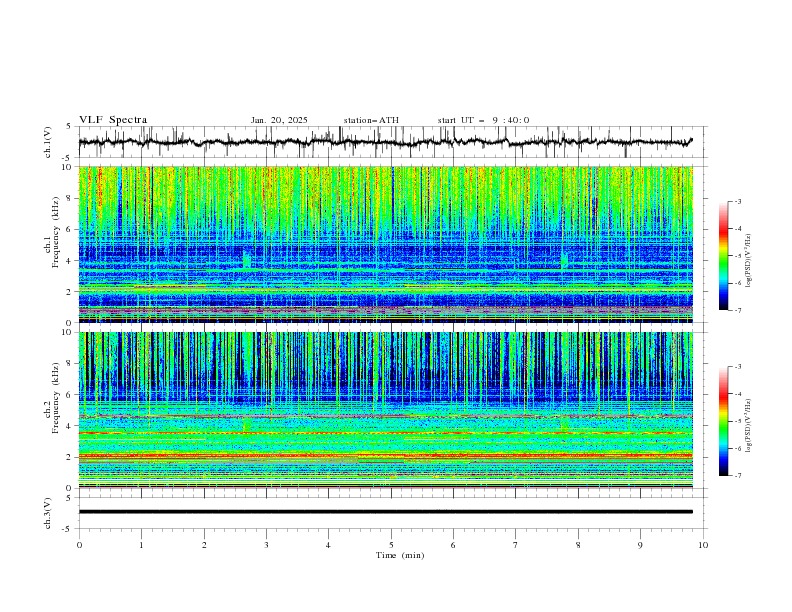Viewport: 792px width, 612px height.
Task: Click time axis tick label "9"
Action: point(640,545)
